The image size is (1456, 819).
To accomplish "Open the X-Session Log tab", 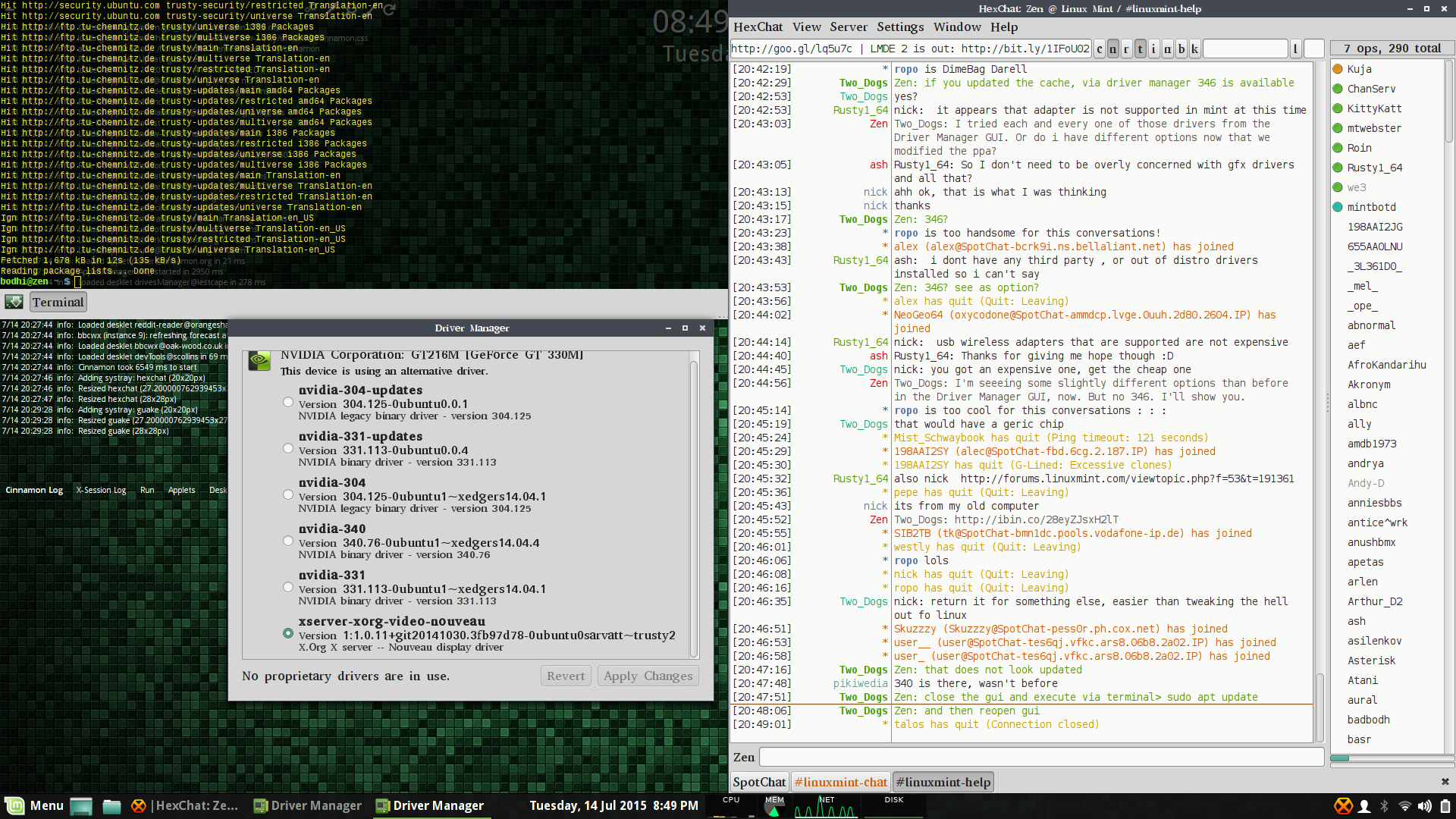I will click(x=101, y=490).
